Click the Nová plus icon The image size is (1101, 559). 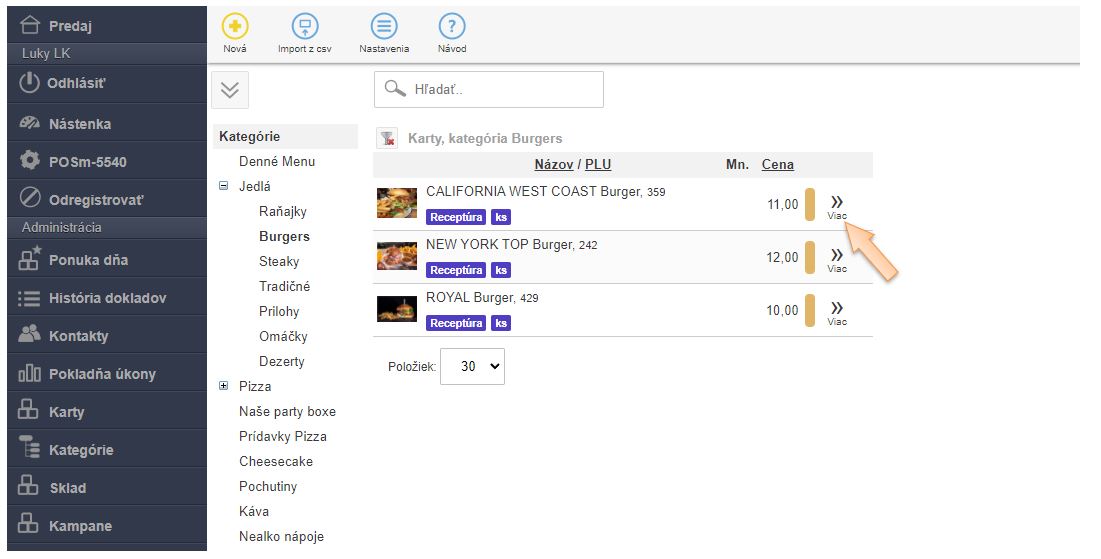click(x=235, y=28)
